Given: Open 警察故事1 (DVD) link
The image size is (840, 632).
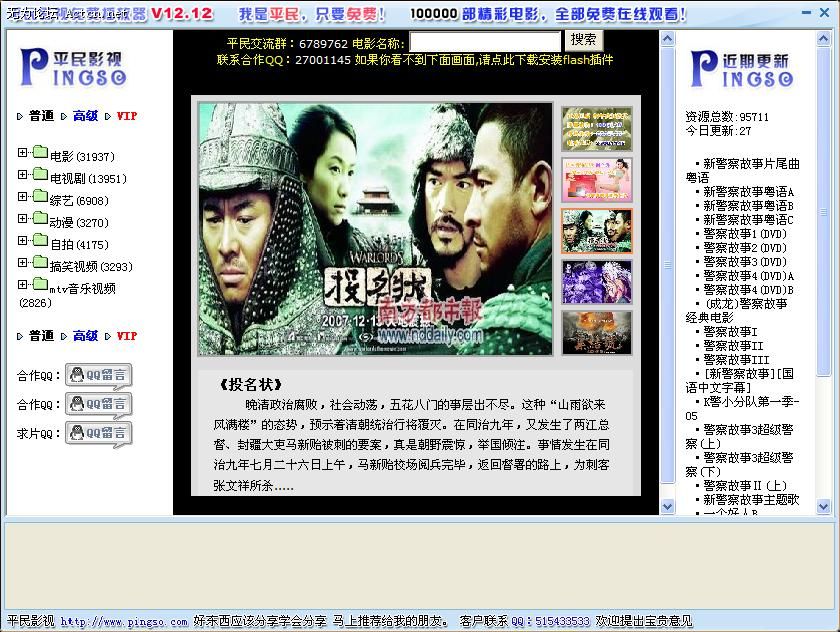Looking at the screenshot, I should pos(745,234).
